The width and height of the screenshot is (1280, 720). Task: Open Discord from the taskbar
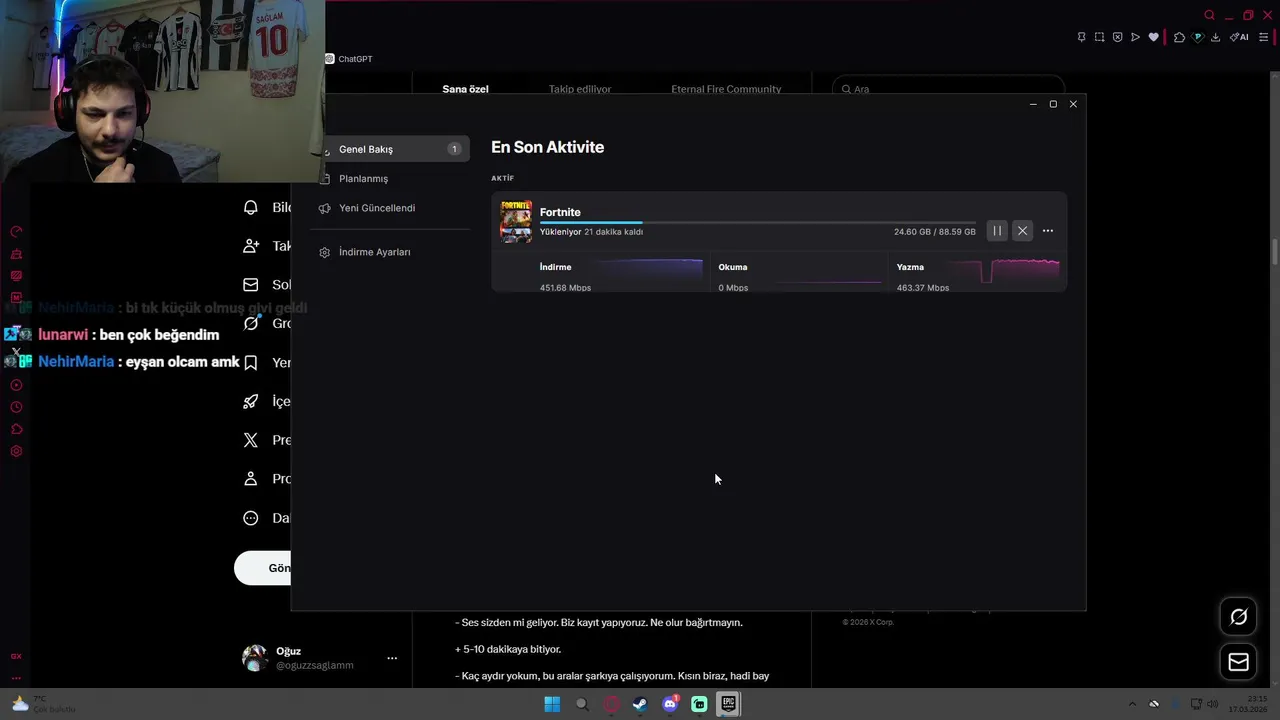(x=670, y=704)
